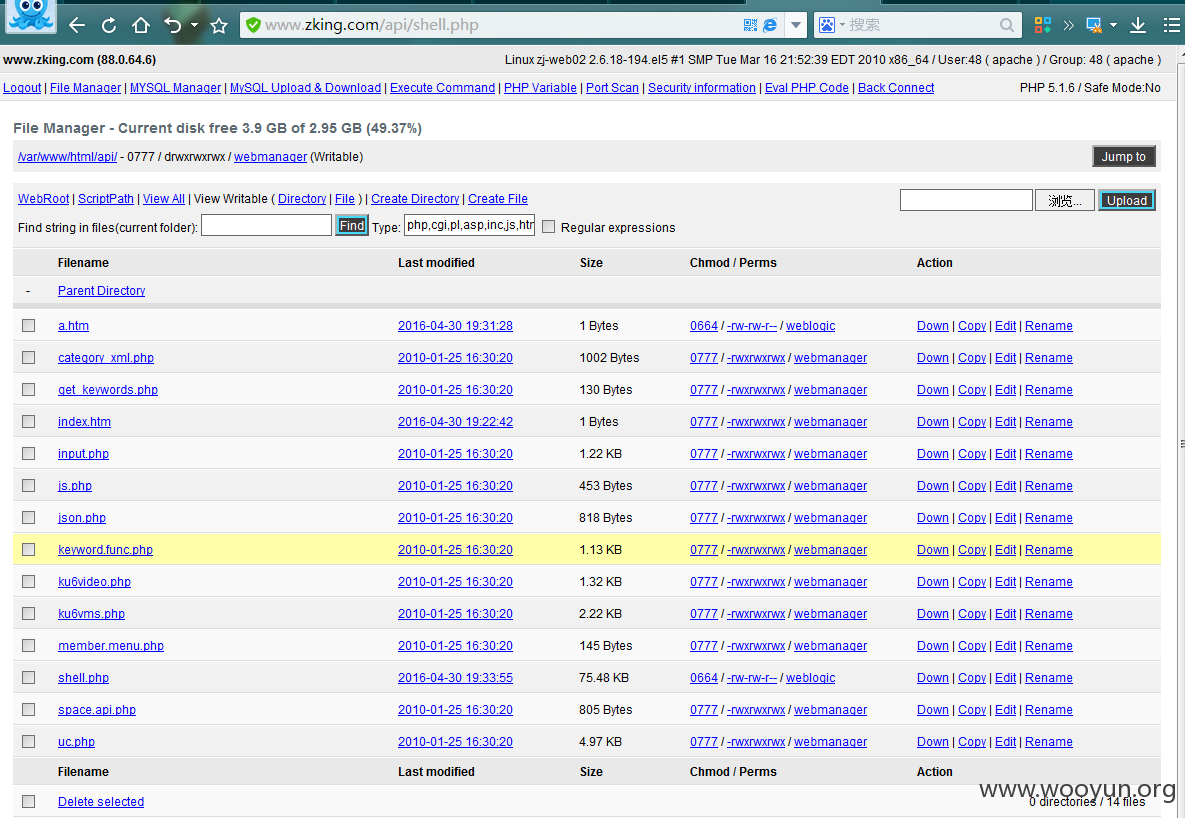Click Delete selected link
Viewport: 1185px width, 818px height.
pos(101,801)
